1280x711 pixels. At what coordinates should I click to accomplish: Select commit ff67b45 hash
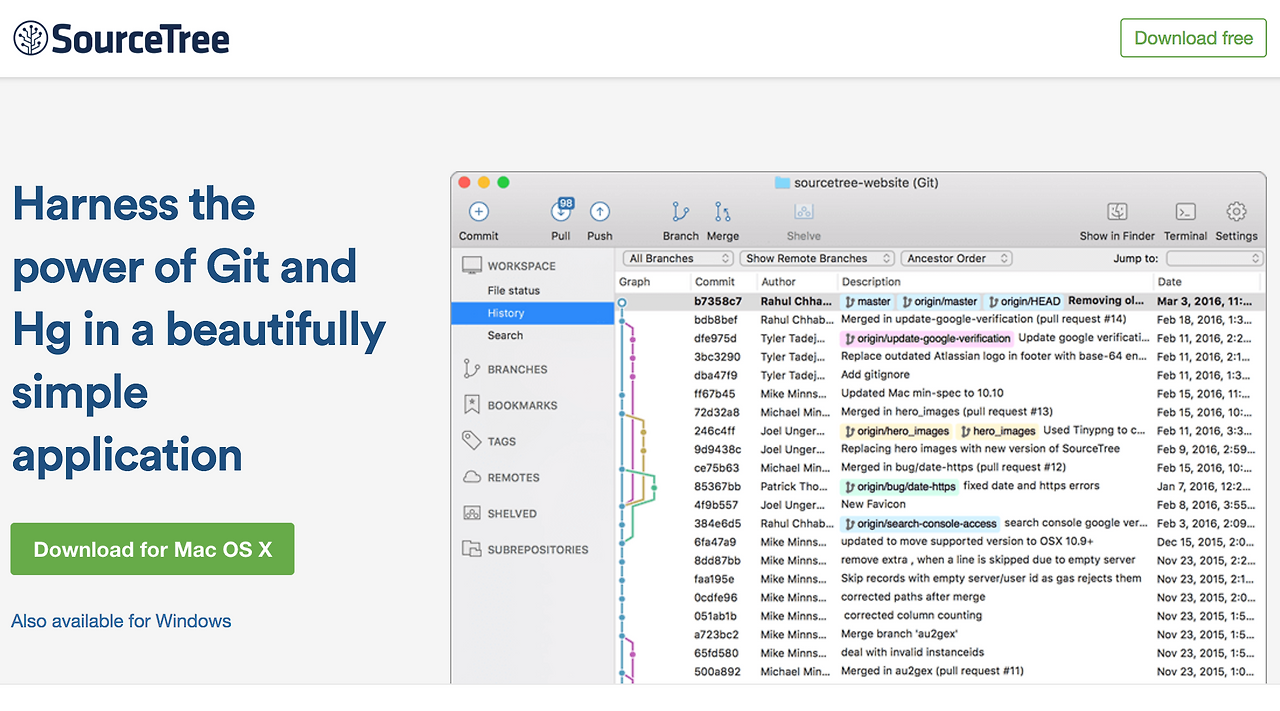tap(714, 394)
